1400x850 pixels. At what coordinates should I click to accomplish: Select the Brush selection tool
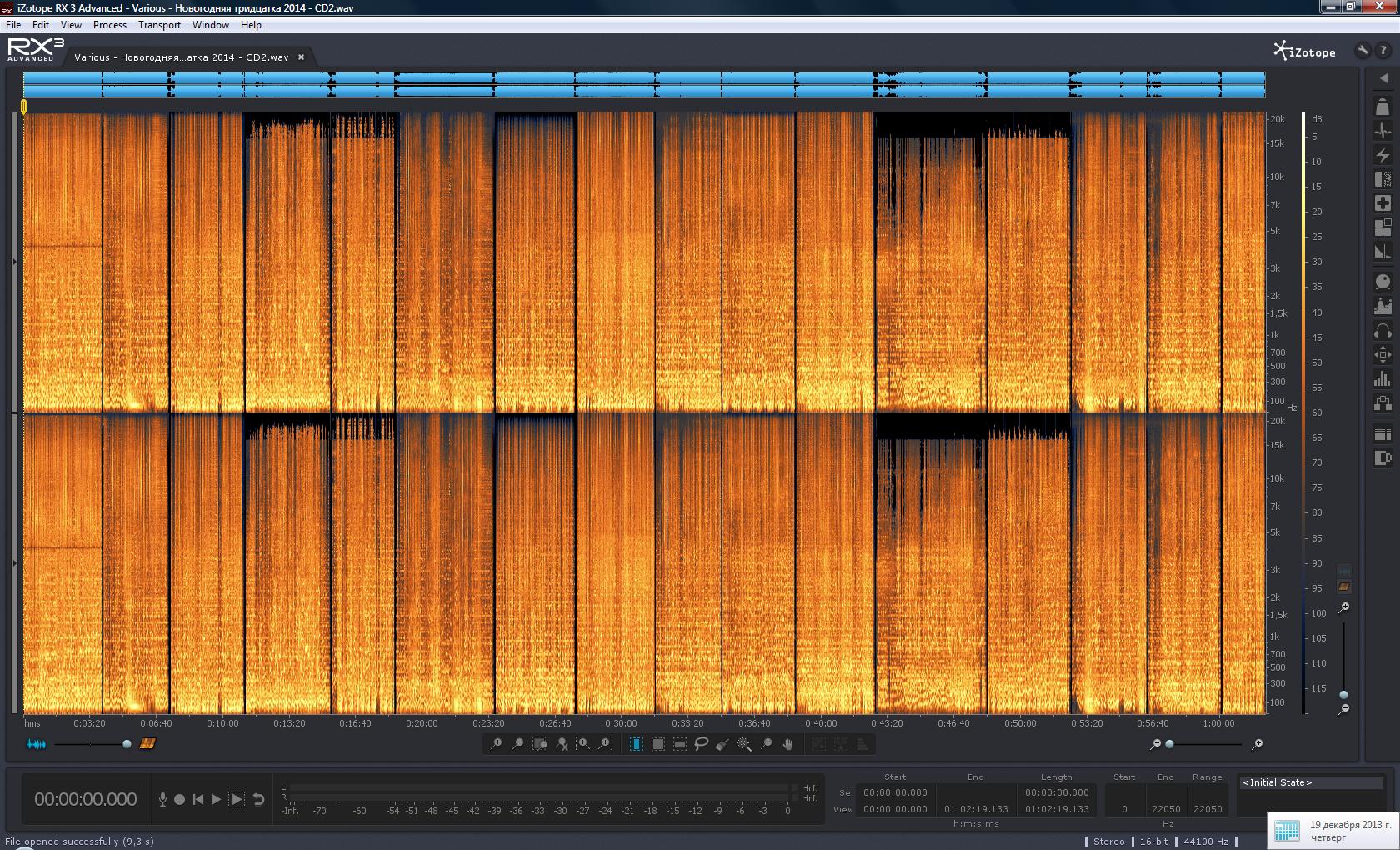tap(722, 744)
